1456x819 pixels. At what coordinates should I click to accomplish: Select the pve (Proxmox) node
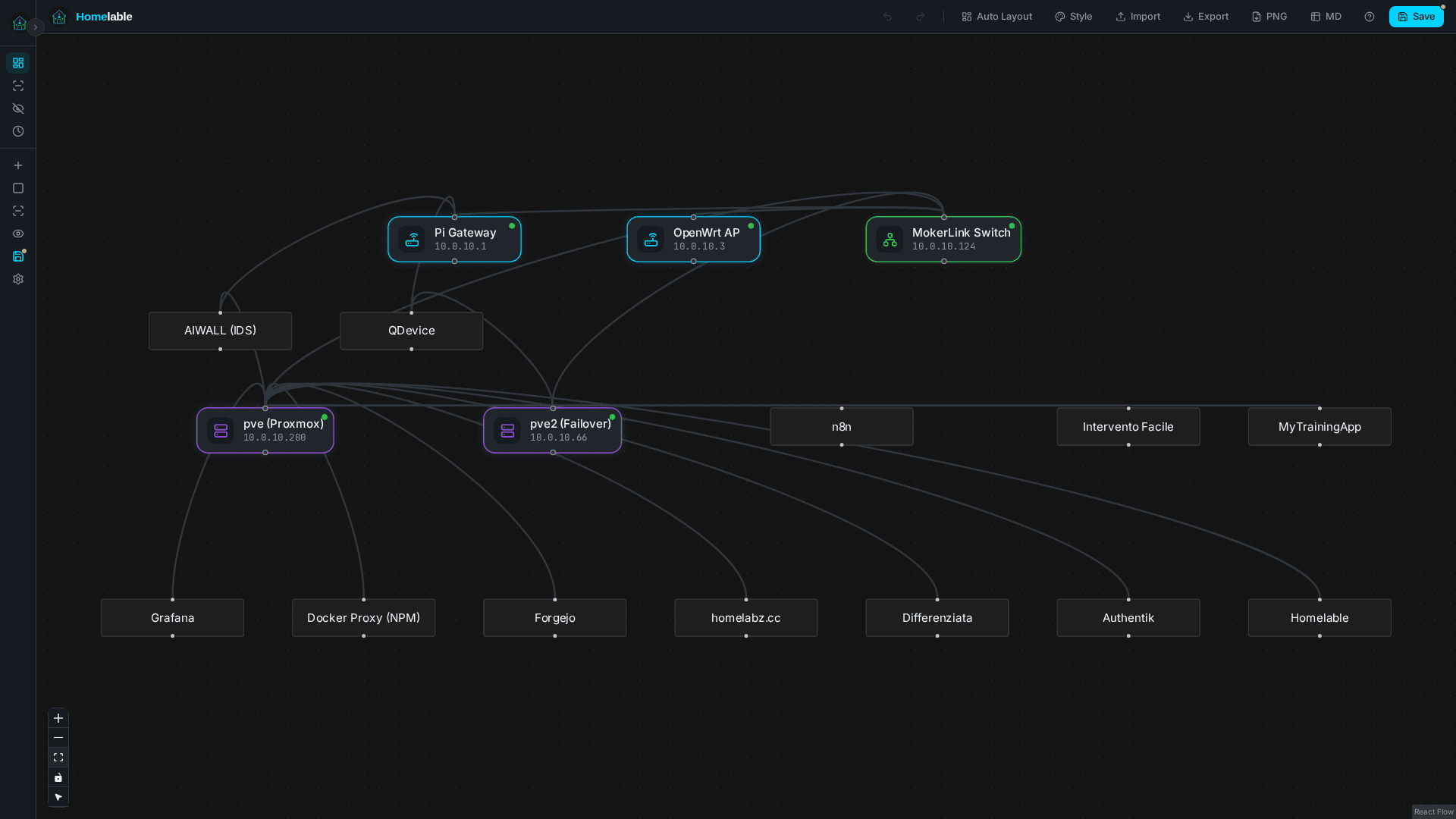point(265,430)
